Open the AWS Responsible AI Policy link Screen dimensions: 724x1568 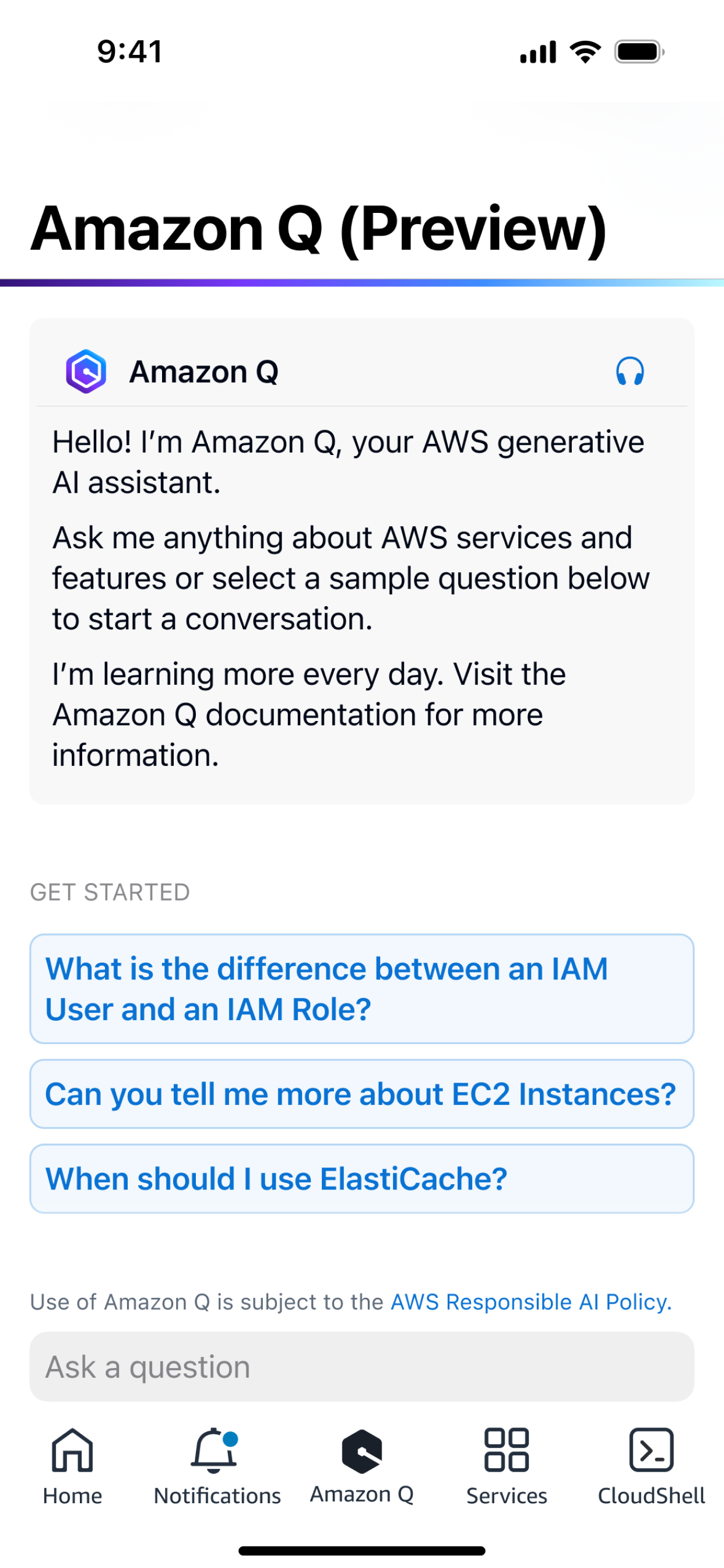point(531,1302)
